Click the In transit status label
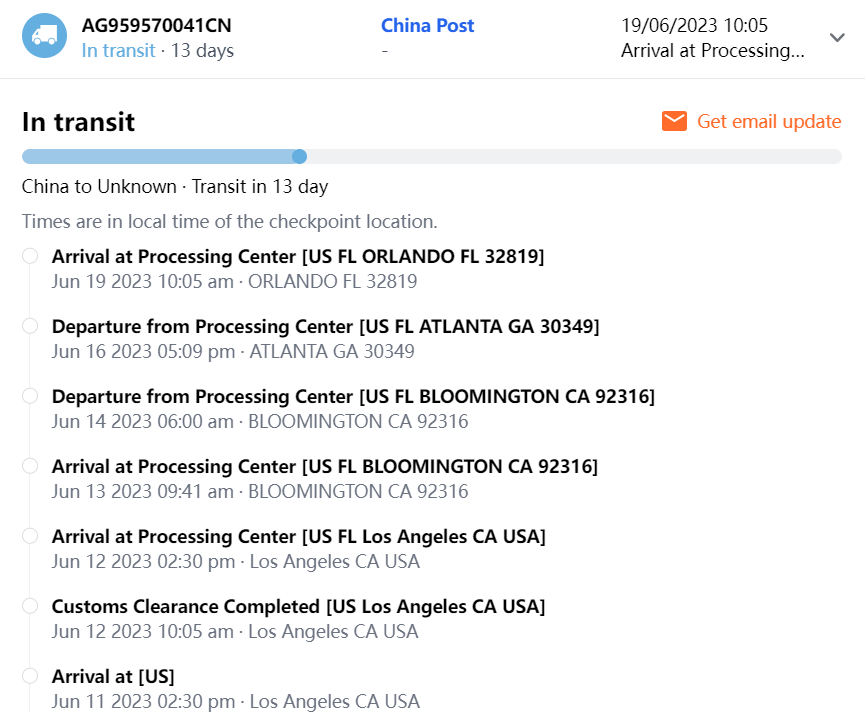865x713 pixels. tap(118, 50)
